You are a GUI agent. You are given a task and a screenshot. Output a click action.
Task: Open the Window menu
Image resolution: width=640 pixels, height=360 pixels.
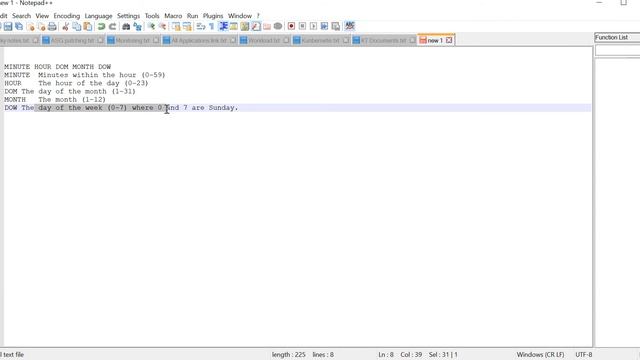click(x=240, y=16)
